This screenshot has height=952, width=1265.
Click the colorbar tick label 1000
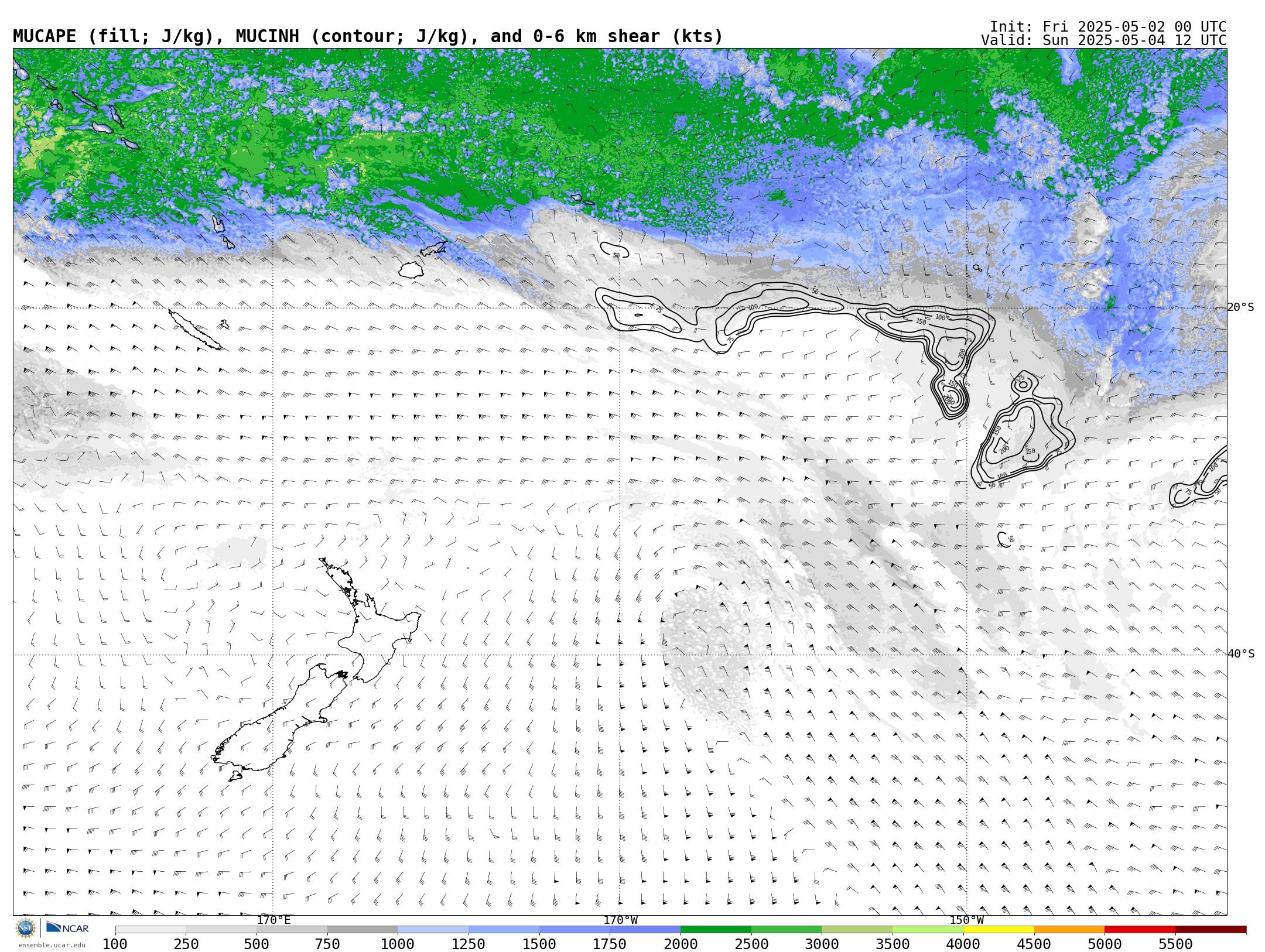398,944
